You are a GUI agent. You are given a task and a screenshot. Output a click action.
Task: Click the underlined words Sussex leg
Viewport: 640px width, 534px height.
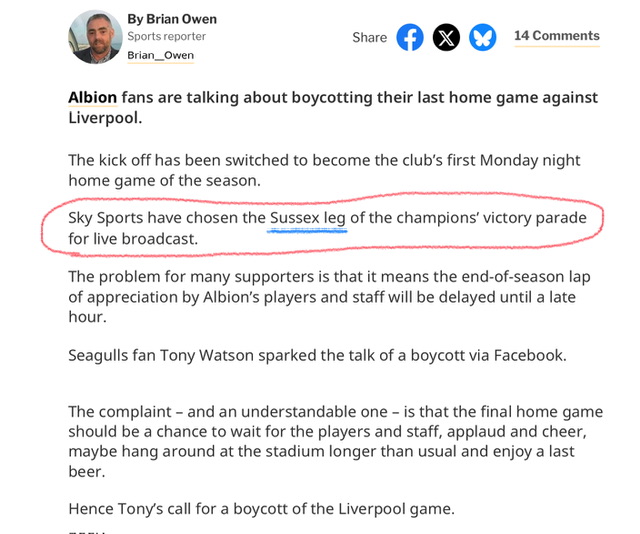tap(307, 218)
